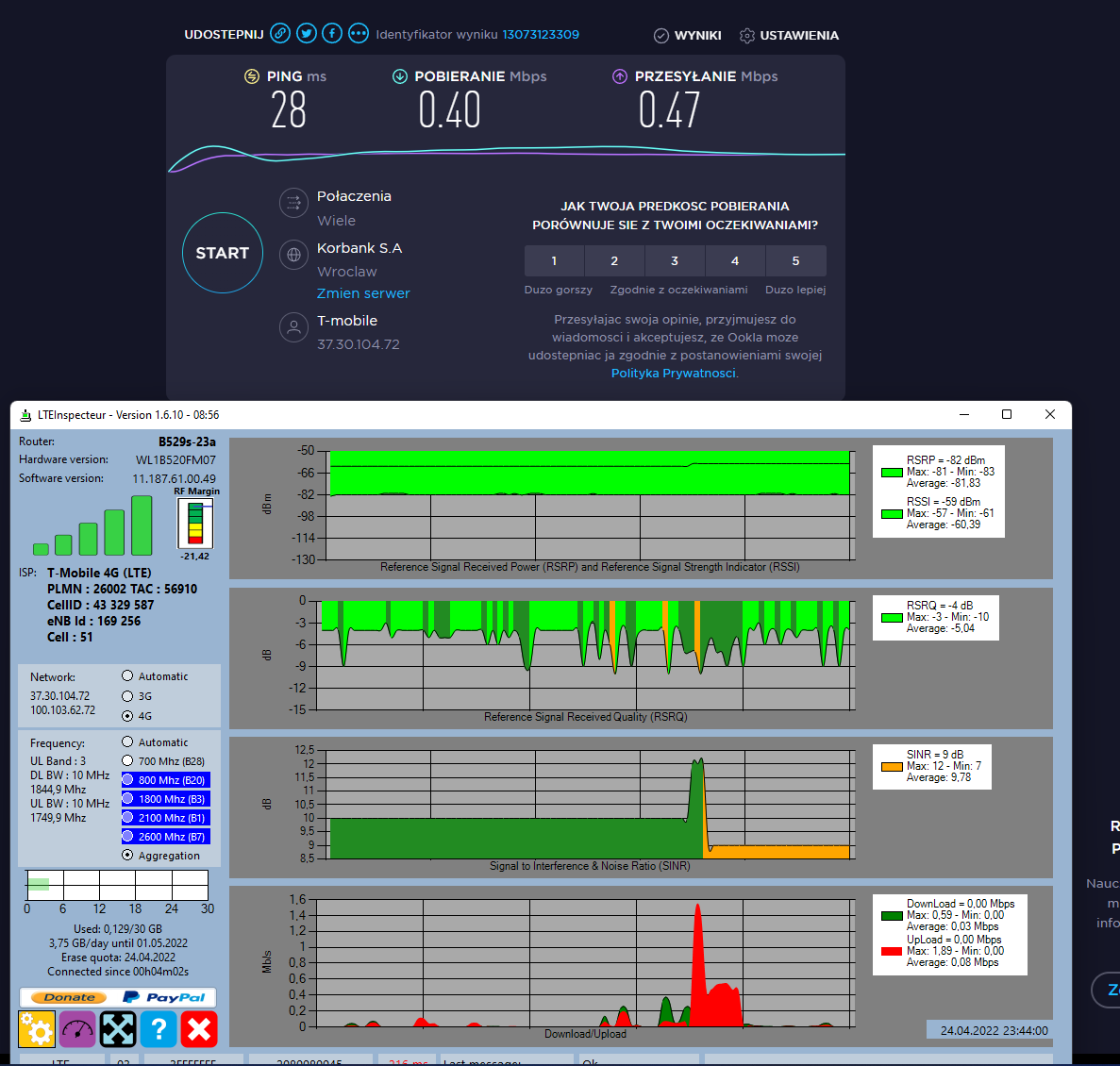Viewport: 1120px width, 1066px height.
Task: Click the data quota usage bar
Action: coord(117,885)
